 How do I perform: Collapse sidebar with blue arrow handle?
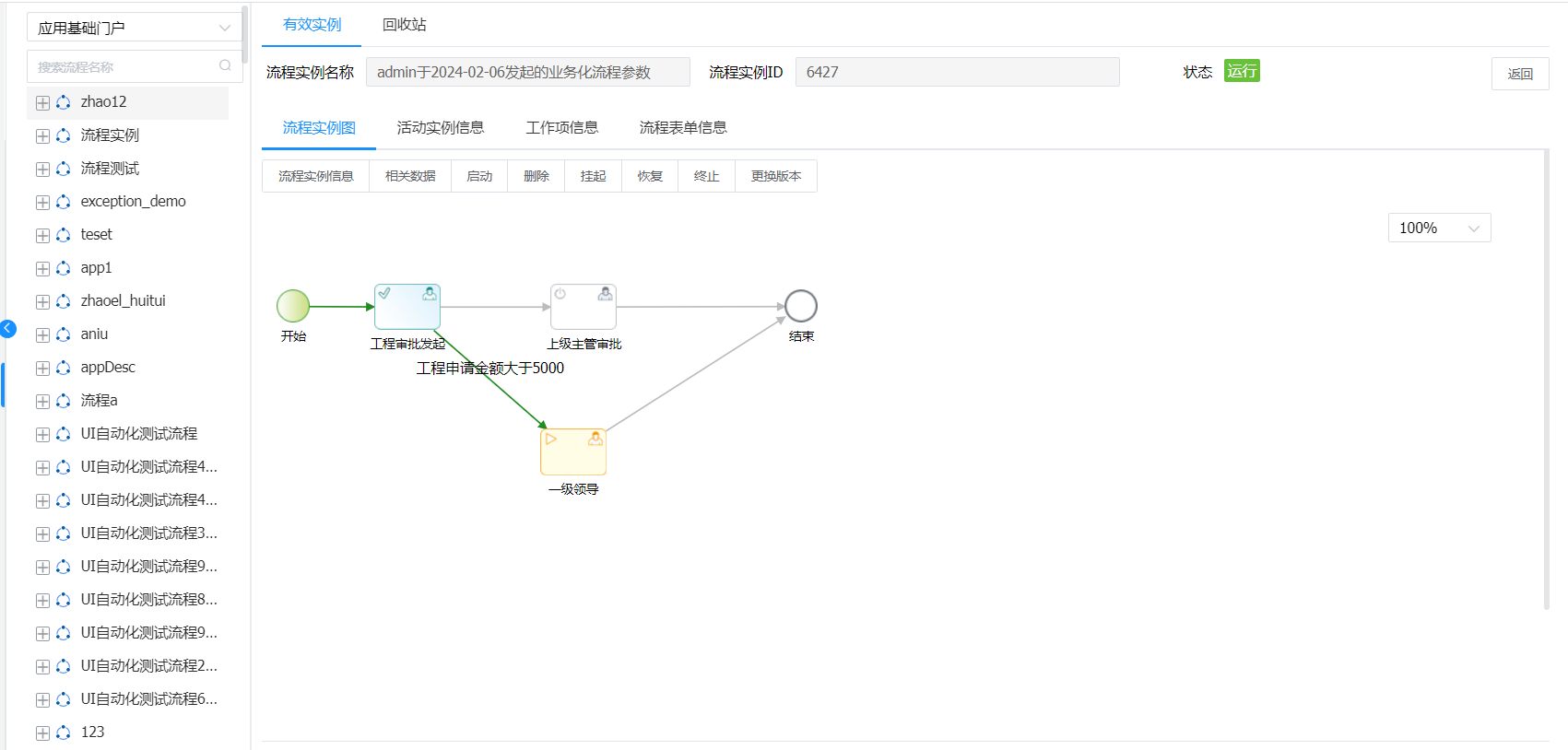click(x=8, y=328)
